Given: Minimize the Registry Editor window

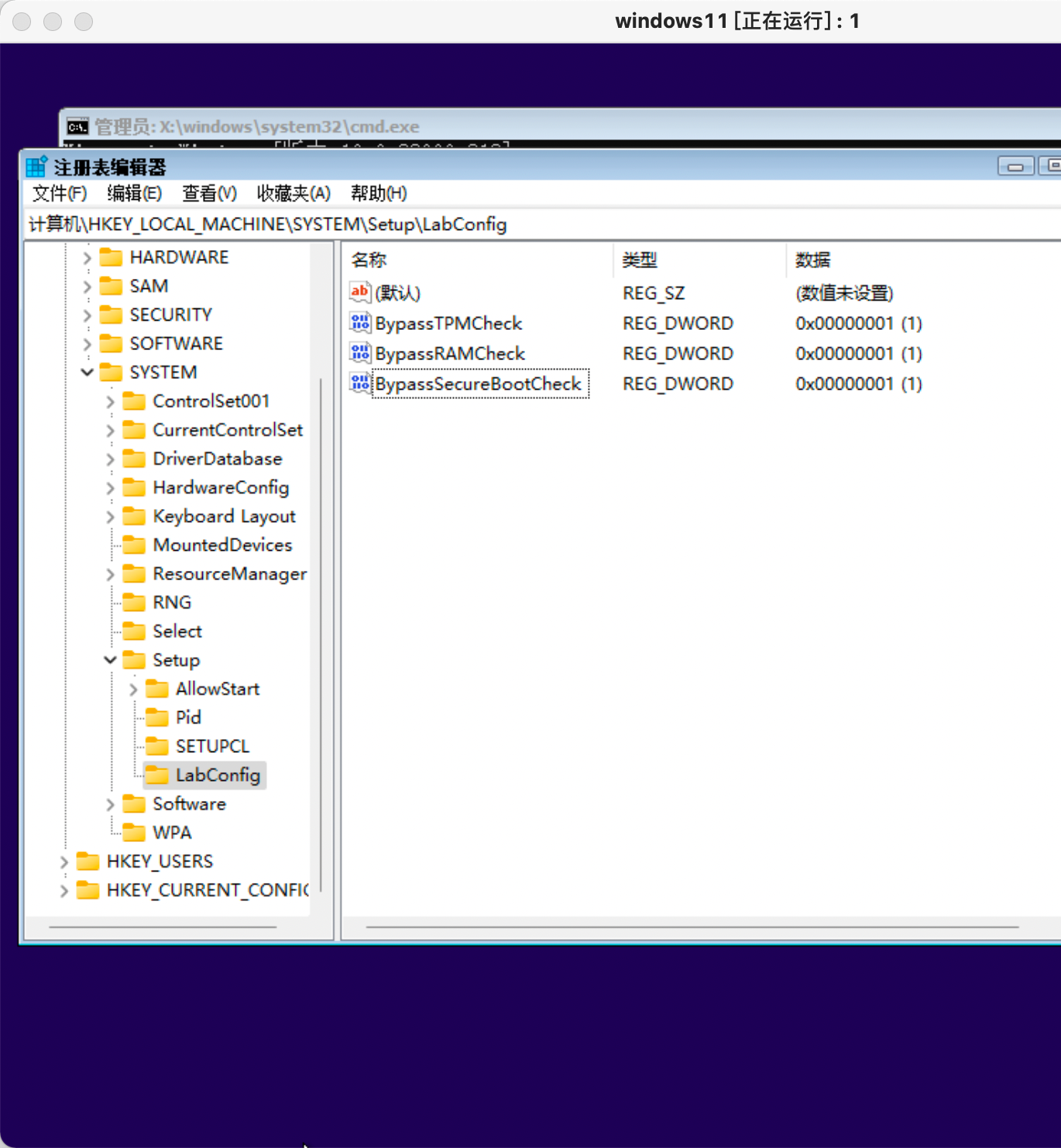Looking at the screenshot, I should tap(1015, 166).
